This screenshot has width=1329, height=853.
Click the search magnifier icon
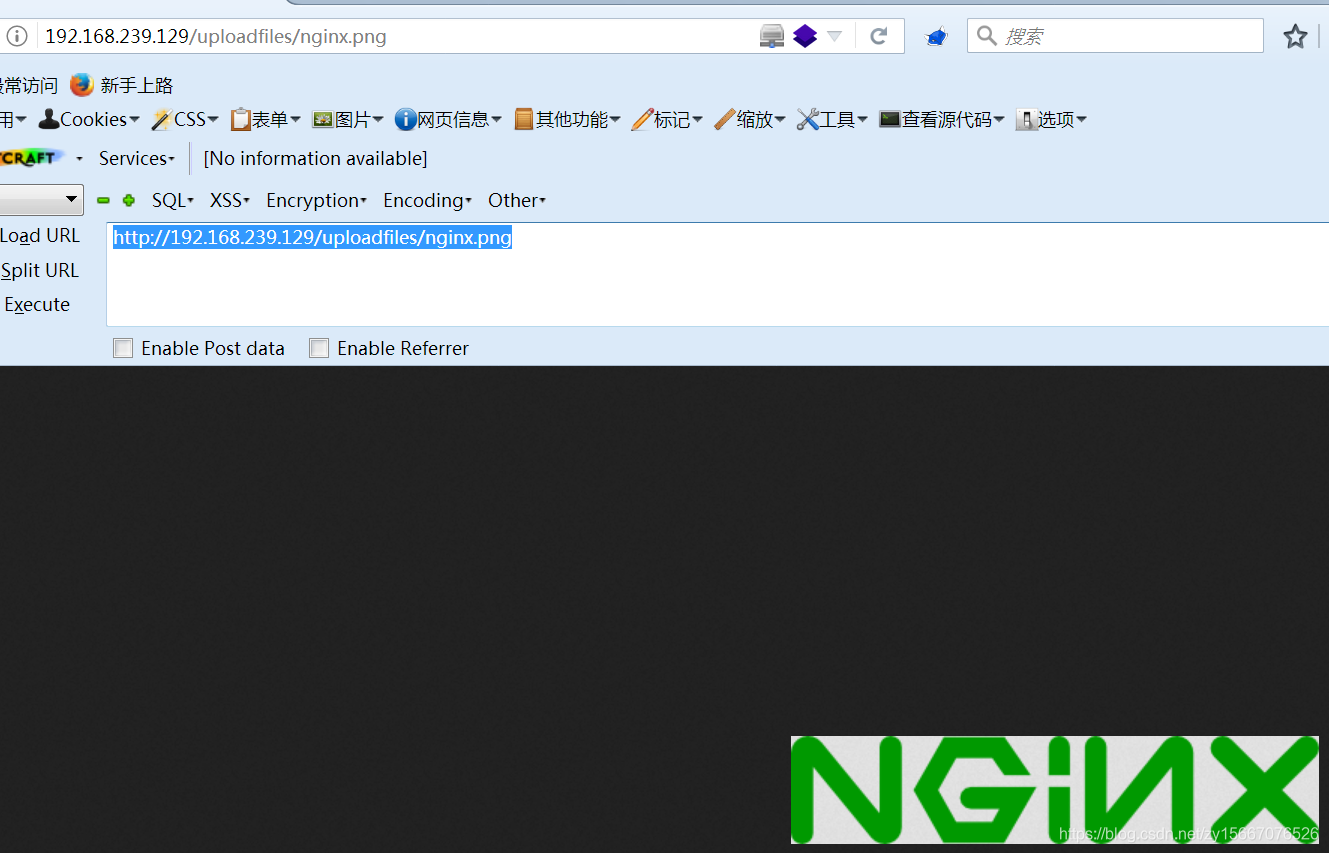point(986,36)
